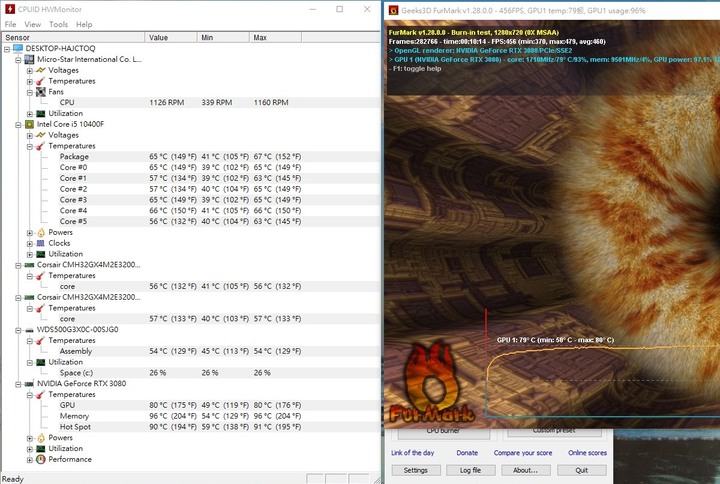Click the Utilization icon under WDS500G3X0C
Image resolution: width=720 pixels, height=484 pixels.
pyautogui.click(x=41, y=362)
